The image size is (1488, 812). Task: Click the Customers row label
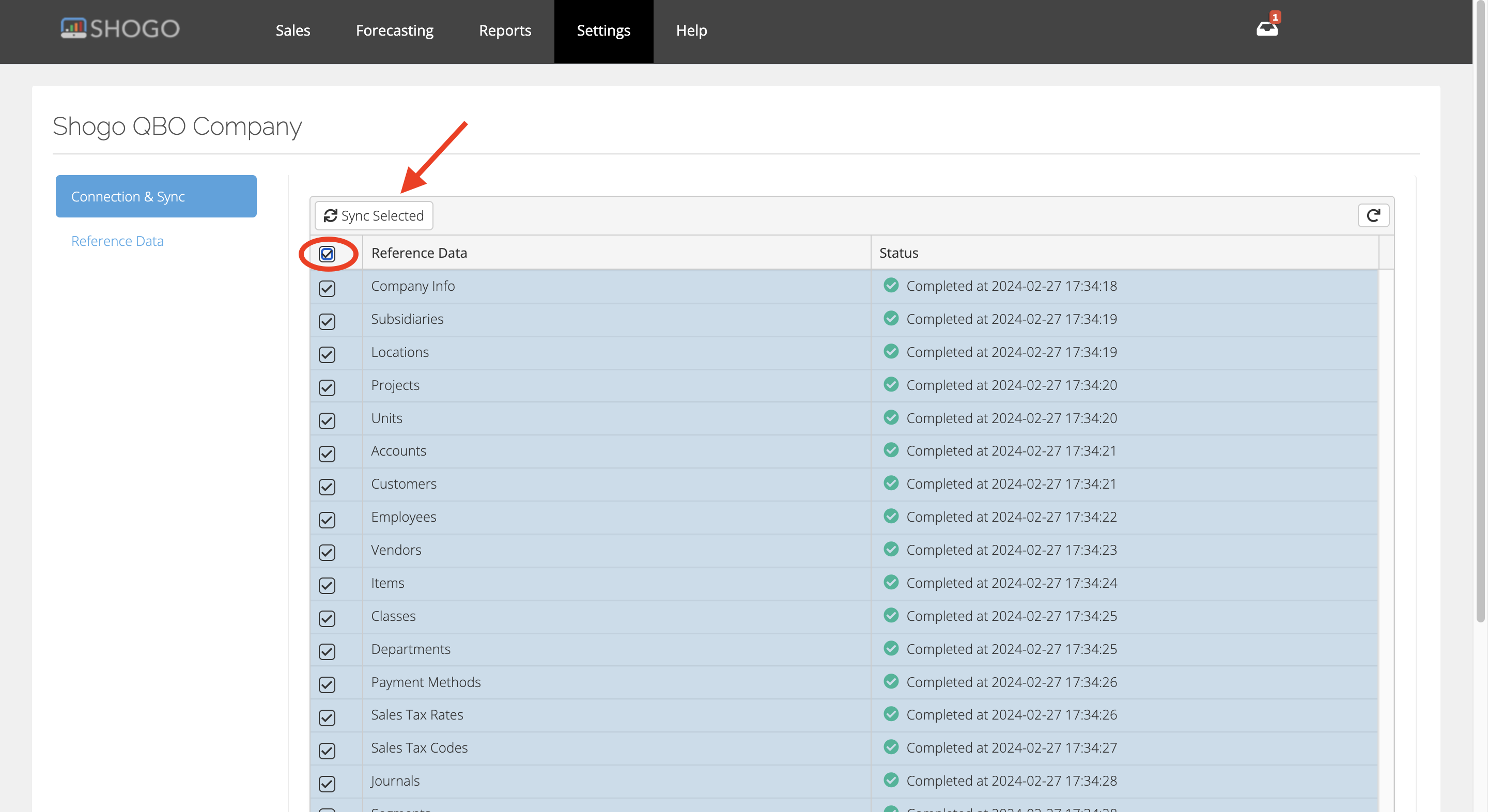point(404,484)
